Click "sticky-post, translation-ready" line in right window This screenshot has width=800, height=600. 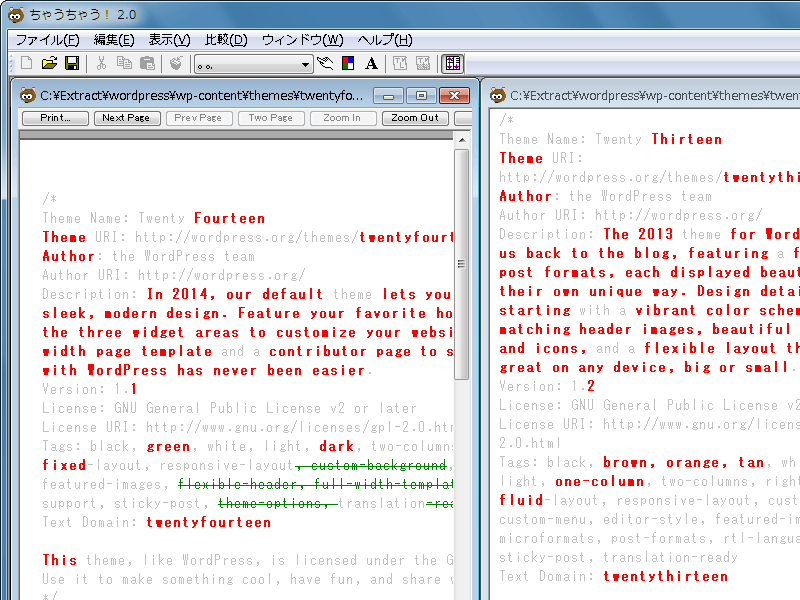(618, 558)
